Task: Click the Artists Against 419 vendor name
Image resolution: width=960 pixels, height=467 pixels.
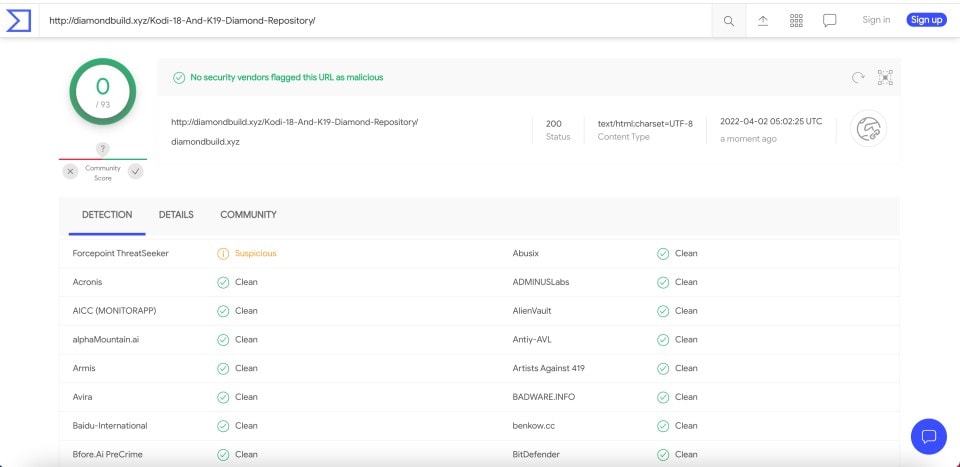Action: tap(549, 368)
